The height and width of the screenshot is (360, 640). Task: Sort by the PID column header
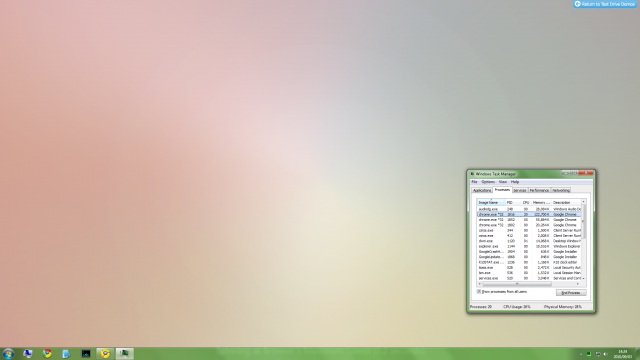[513, 202]
